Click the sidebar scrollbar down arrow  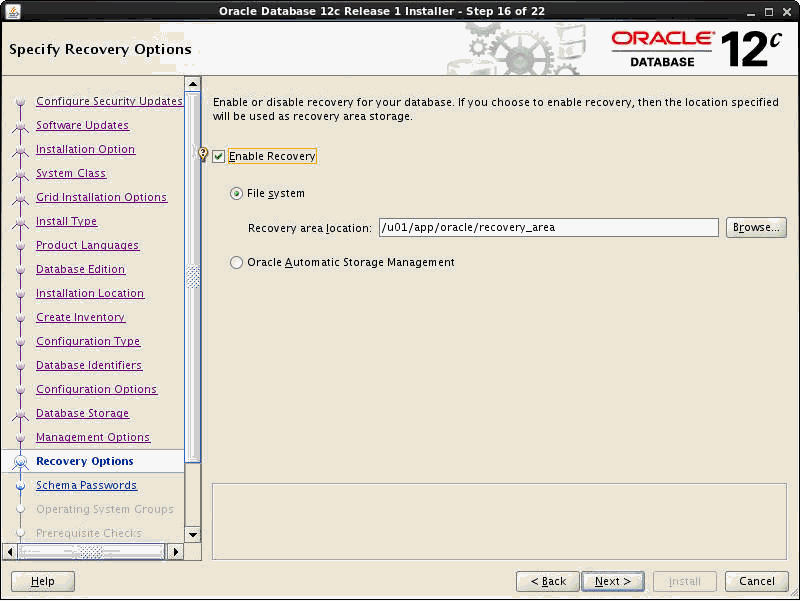pyautogui.click(x=192, y=536)
